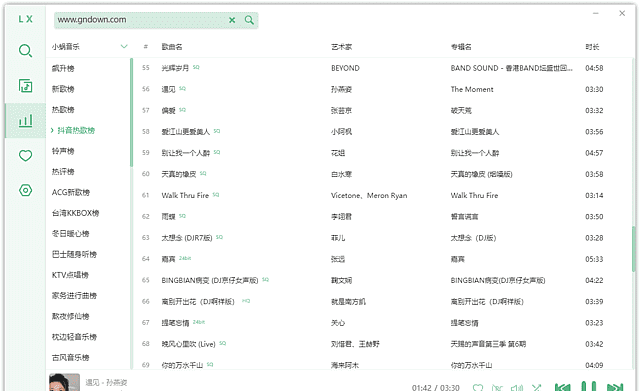
Task: Open the search page from the sidebar
Action: (x=25, y=51)
